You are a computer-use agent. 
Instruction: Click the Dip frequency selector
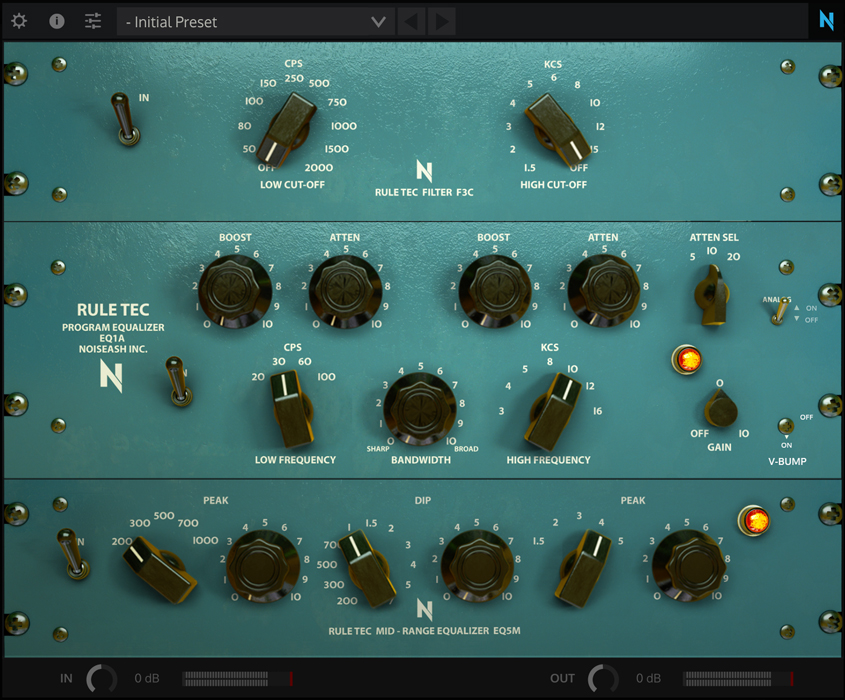tap(368, 569)
